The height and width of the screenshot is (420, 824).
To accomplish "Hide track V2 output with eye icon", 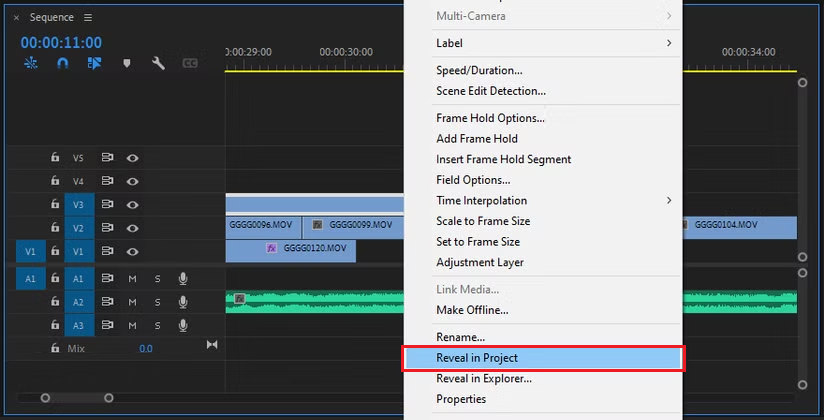I will point(132,228).
